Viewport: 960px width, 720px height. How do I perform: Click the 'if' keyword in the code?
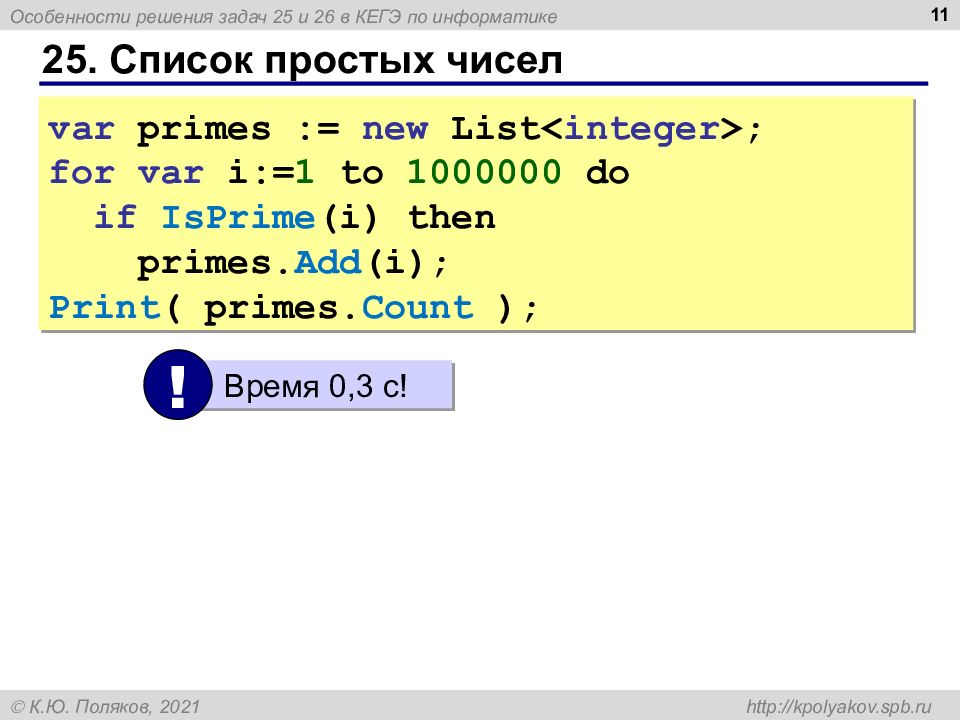[x=114, y=217]
